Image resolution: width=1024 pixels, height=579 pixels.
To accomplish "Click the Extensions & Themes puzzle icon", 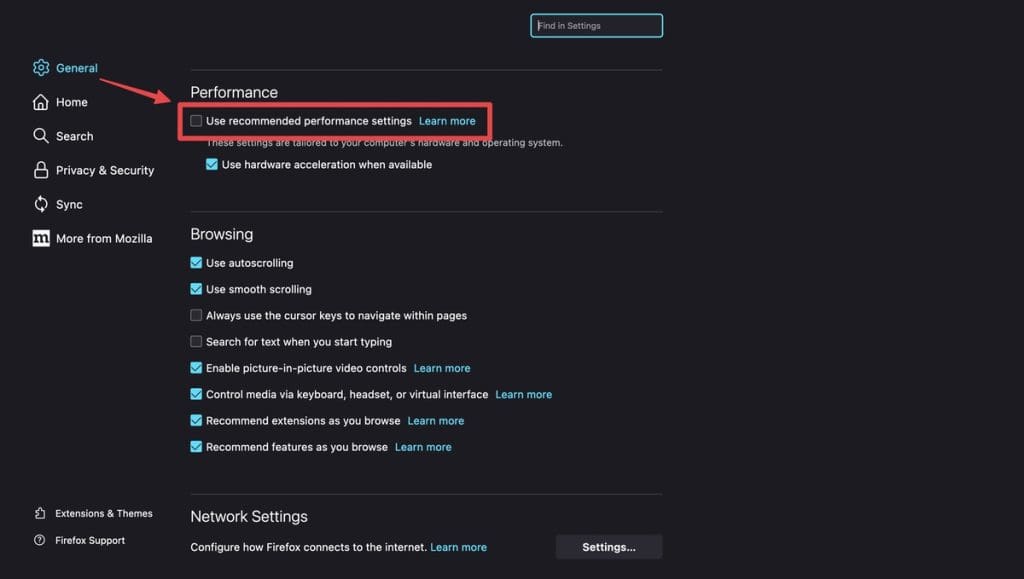I will pos(40,513).
